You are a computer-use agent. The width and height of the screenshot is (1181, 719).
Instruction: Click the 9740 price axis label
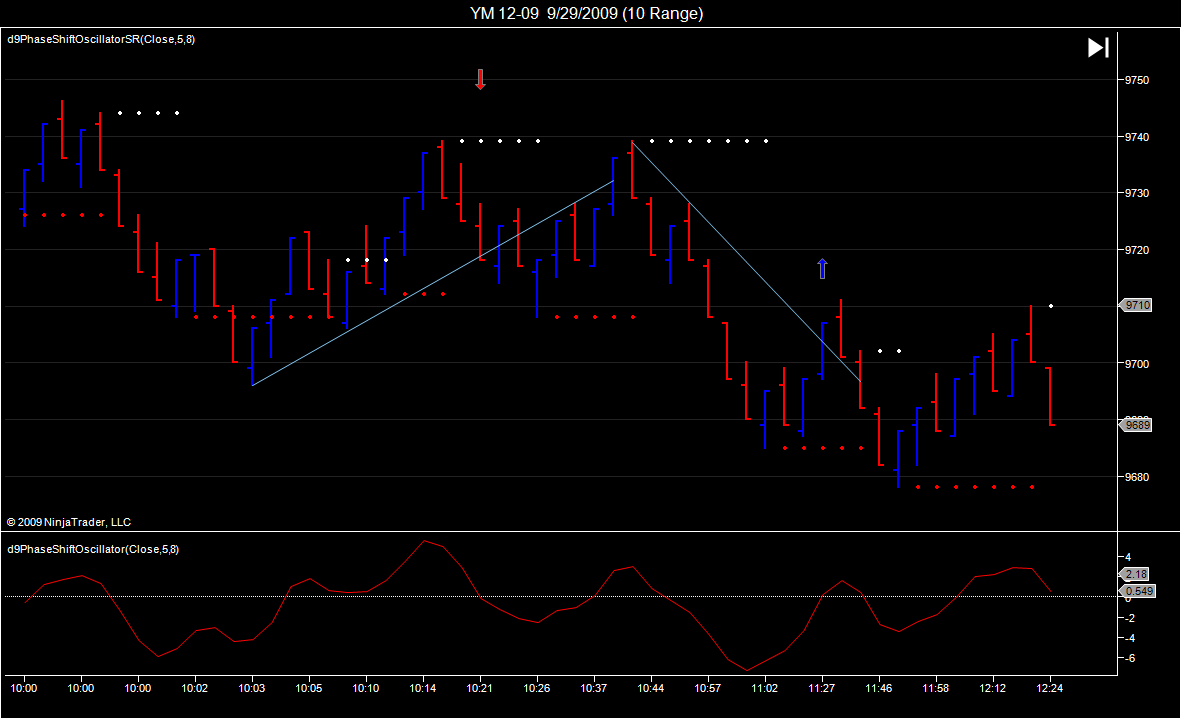[1137, 137]
